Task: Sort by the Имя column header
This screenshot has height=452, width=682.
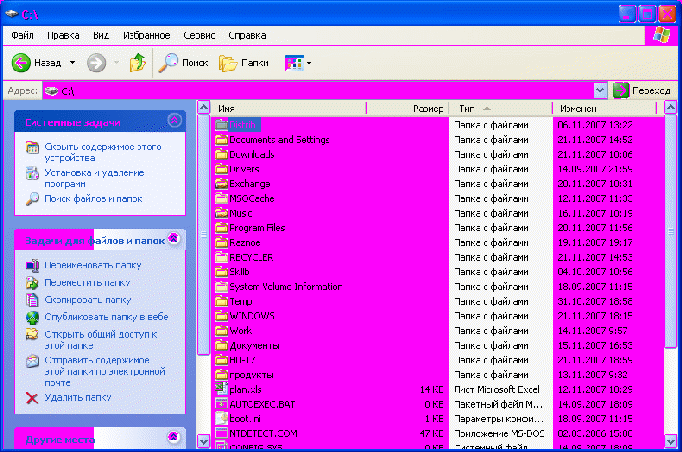Action: (x=289, y=108)
